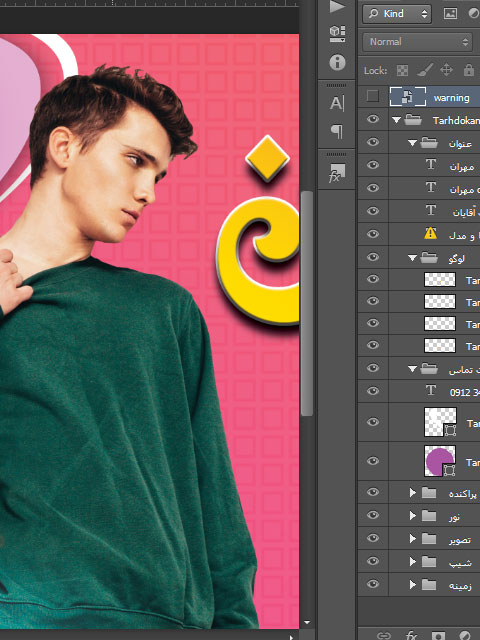Viewport: 480px width, 640px height.
Task: Hide the نور light group
Action: click(373, 515)
